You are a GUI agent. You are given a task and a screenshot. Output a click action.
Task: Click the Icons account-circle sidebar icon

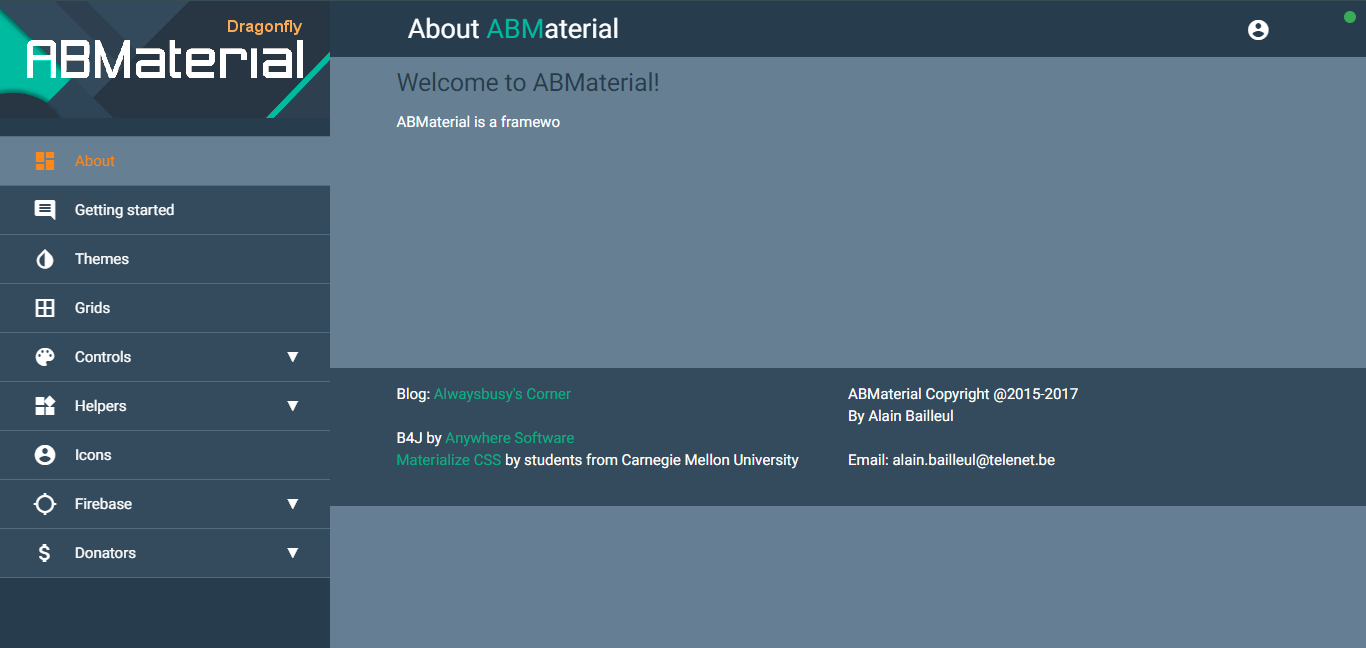pos(45,455)
